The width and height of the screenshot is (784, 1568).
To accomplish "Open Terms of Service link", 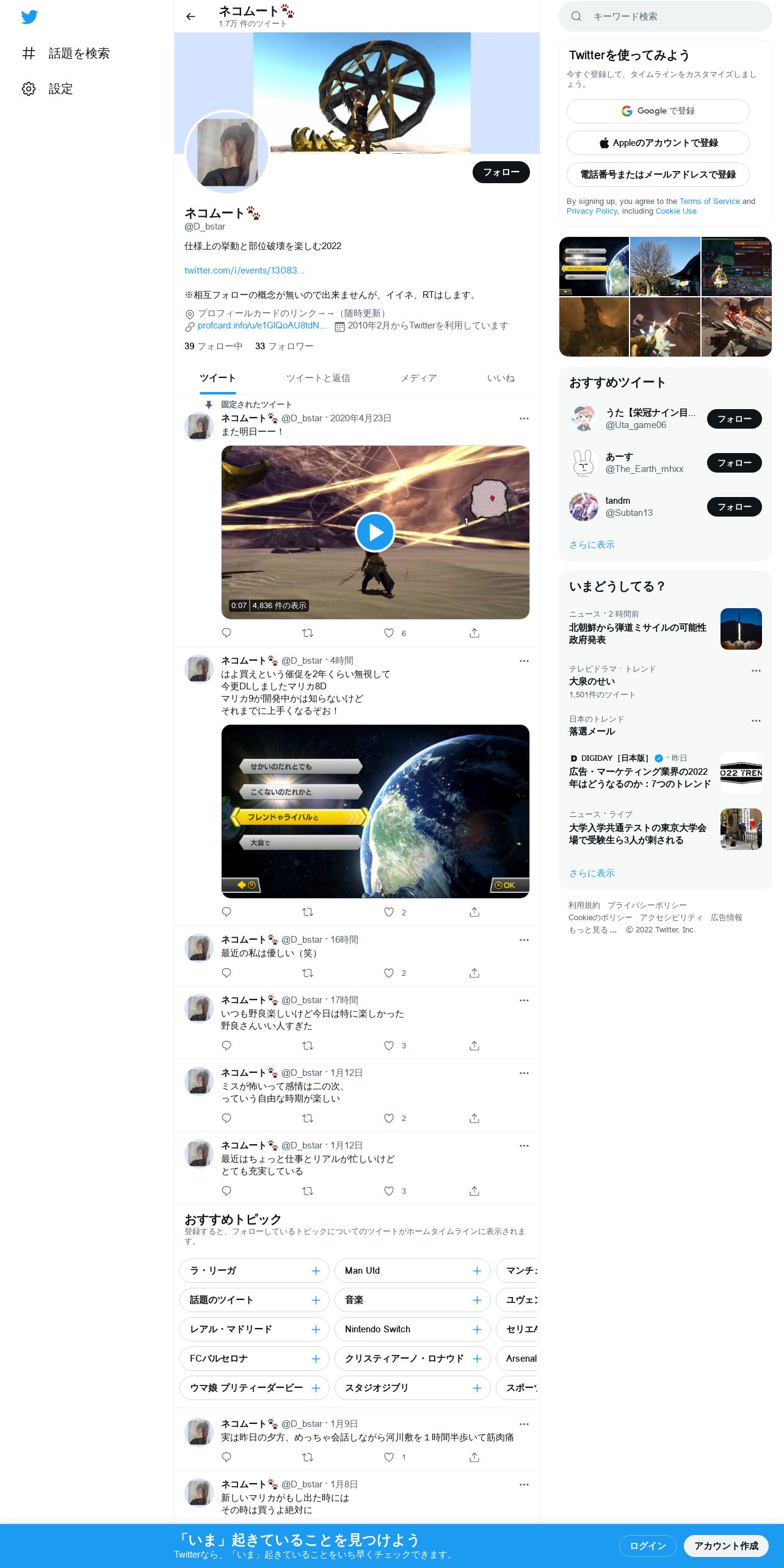I will click(710, 201).
